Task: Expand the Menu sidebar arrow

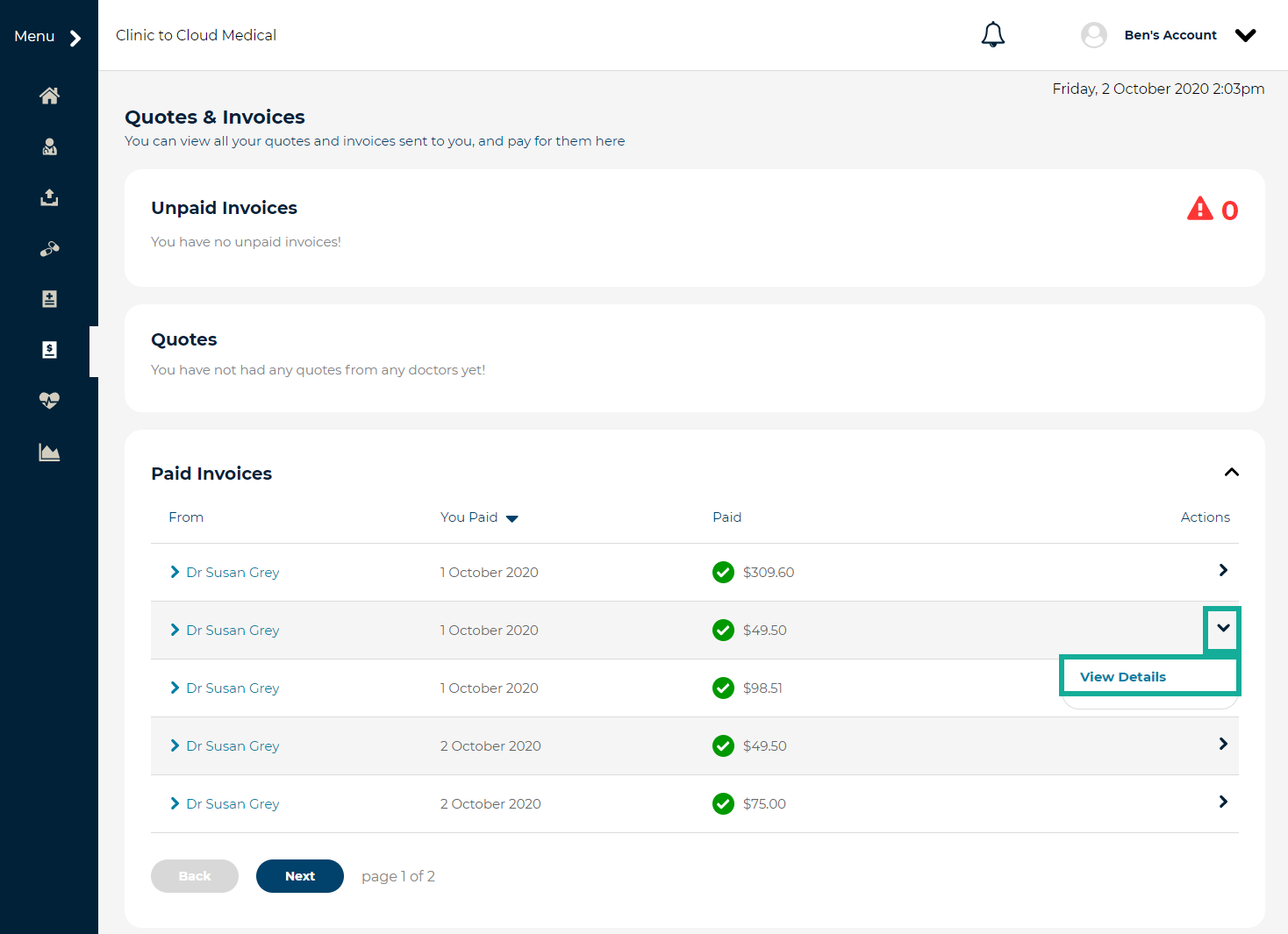Action: pyautogui.click(x=75, y=38)
